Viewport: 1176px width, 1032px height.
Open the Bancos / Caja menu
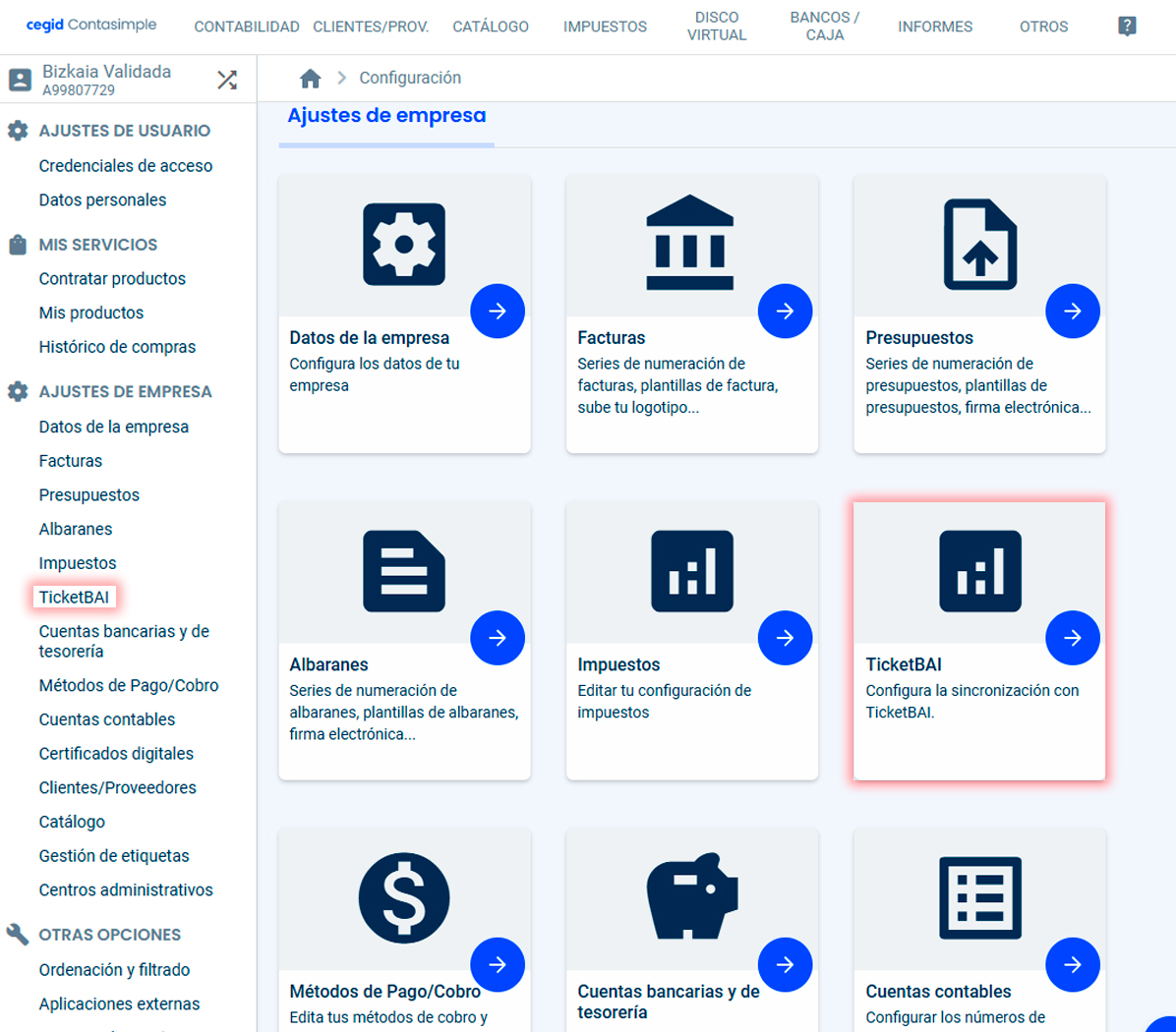click(x=825, y=27)
